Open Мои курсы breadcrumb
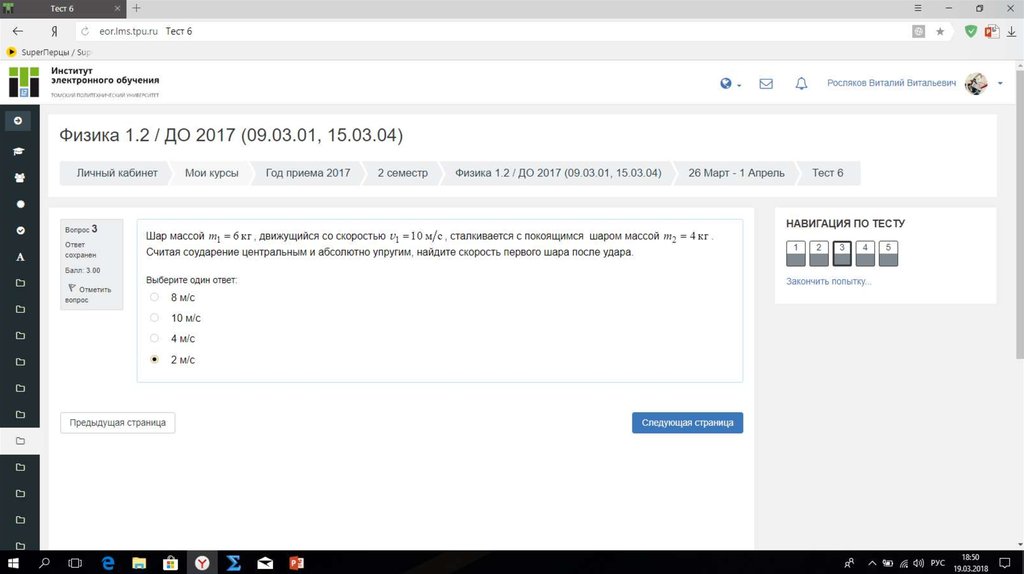Image resolution: width=1024 pixels, height=574 pixels. pos(212,173)
